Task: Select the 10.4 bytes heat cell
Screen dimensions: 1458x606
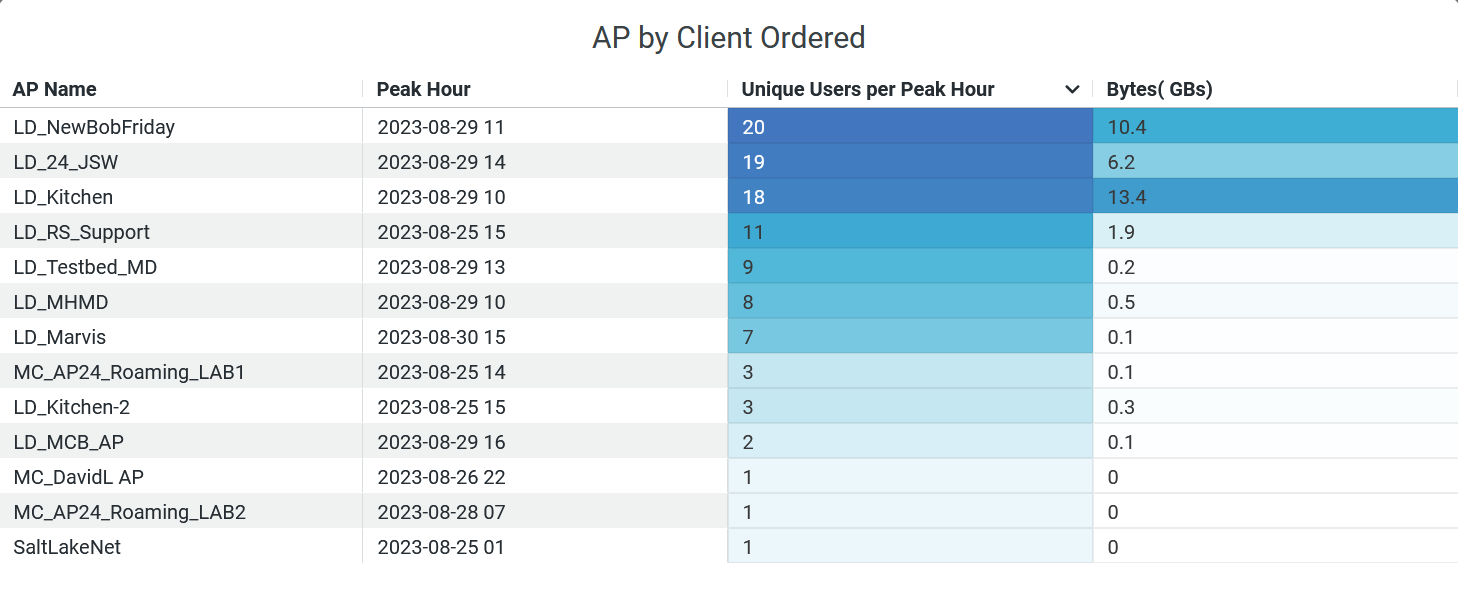Action: pyautogui.click(x=1274, y=127)
